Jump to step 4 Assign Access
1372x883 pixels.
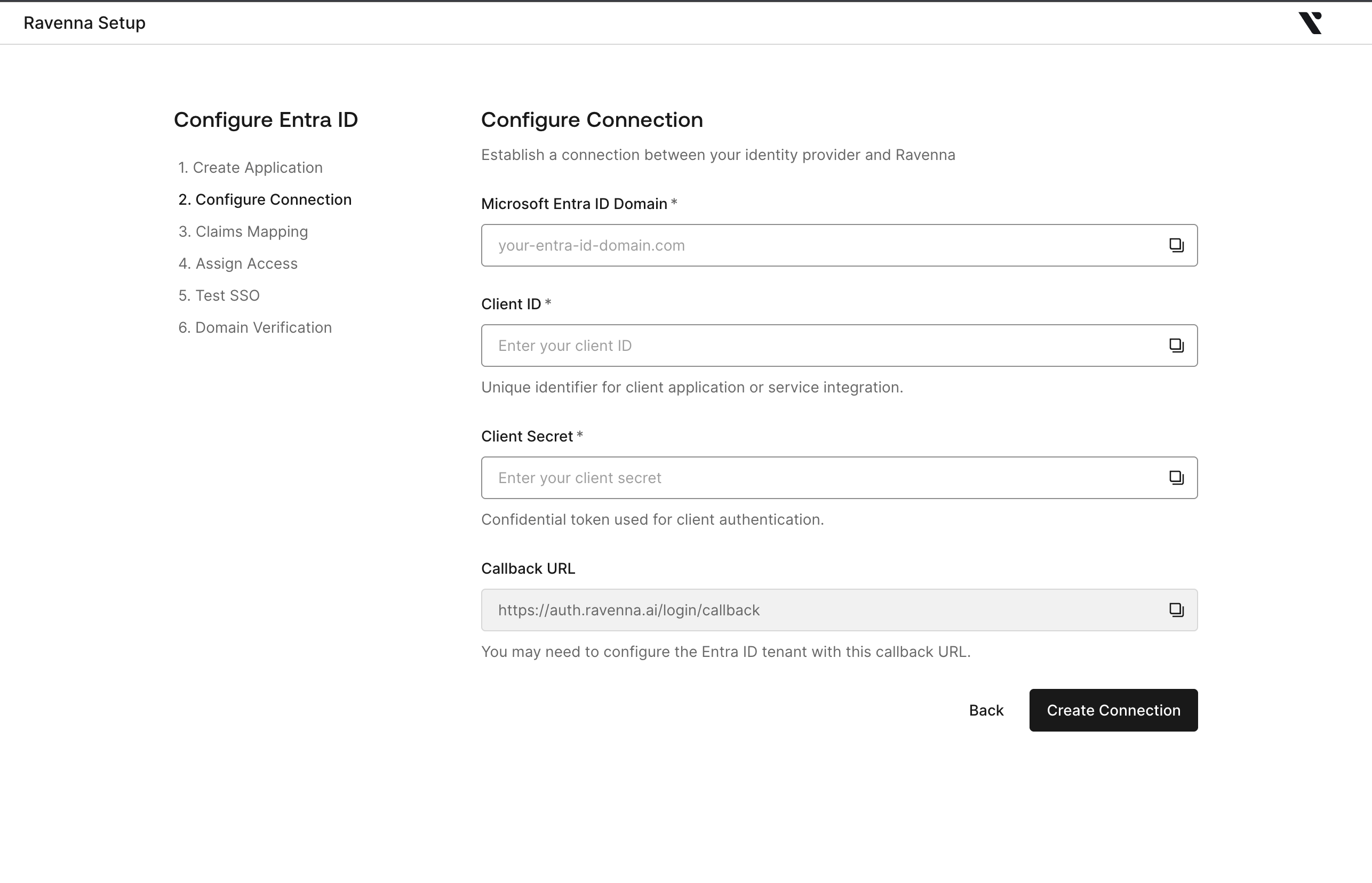pyautogui.click(x=238, y=264)
